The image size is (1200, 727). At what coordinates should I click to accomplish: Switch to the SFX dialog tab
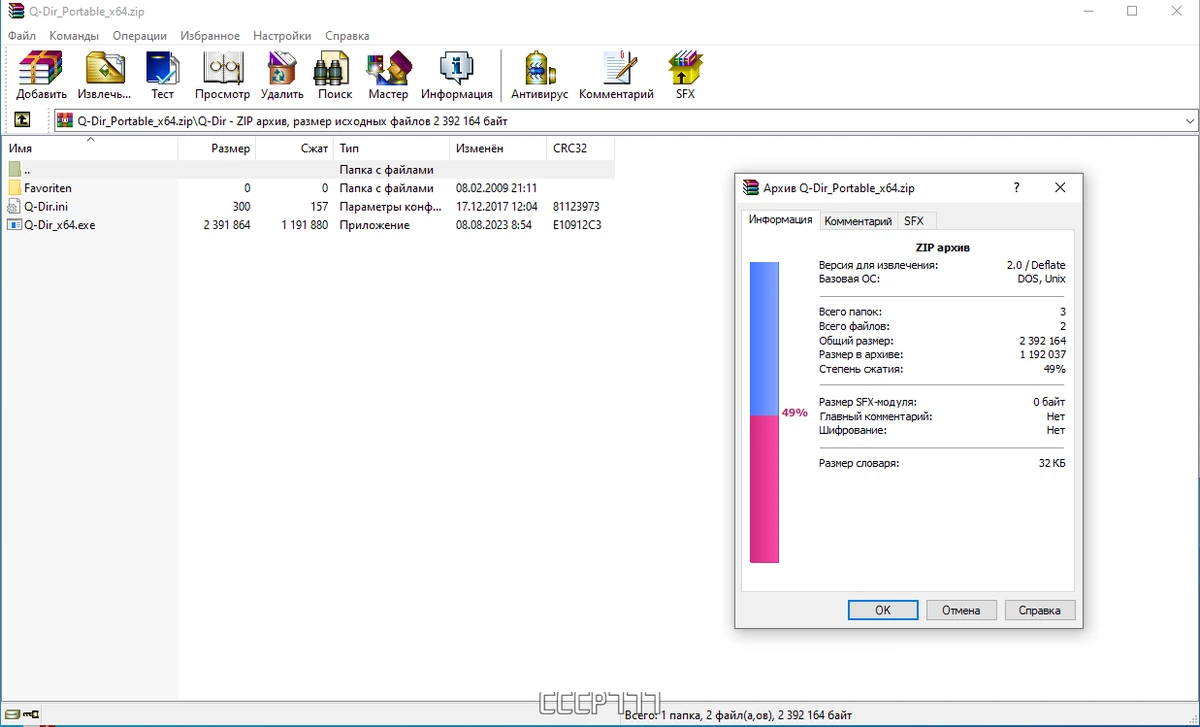[914, 221]
